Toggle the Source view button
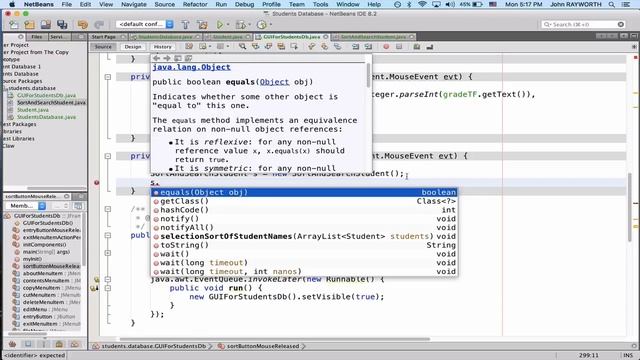 click(103, 47)
